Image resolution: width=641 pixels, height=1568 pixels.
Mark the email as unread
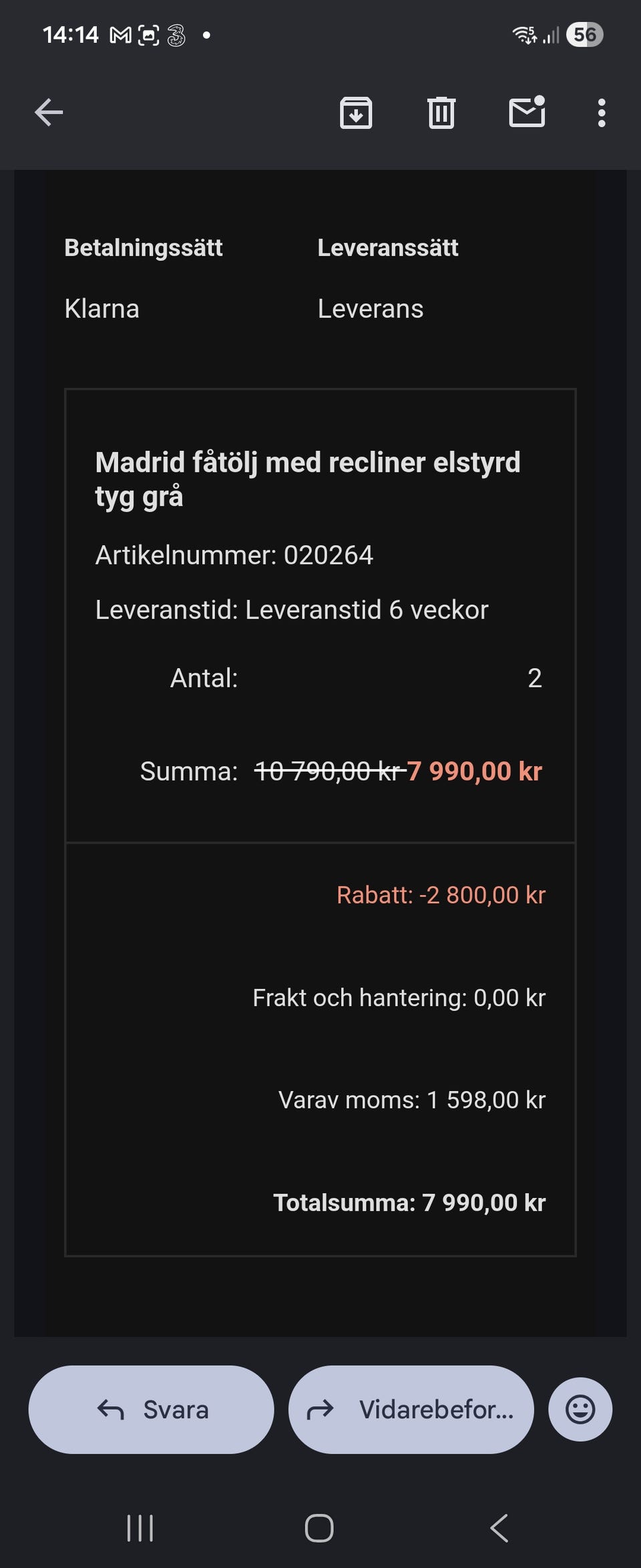click(x=527, y=112)
